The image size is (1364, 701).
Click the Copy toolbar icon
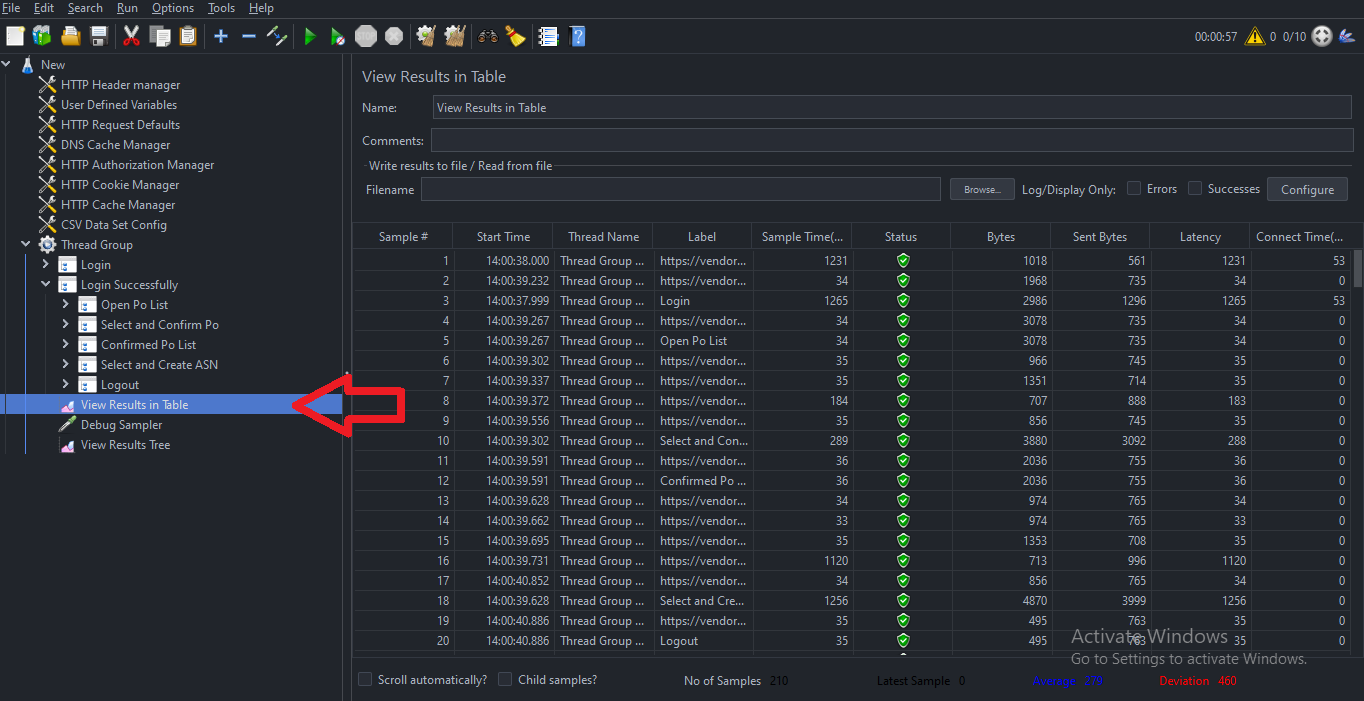point(160,36)
